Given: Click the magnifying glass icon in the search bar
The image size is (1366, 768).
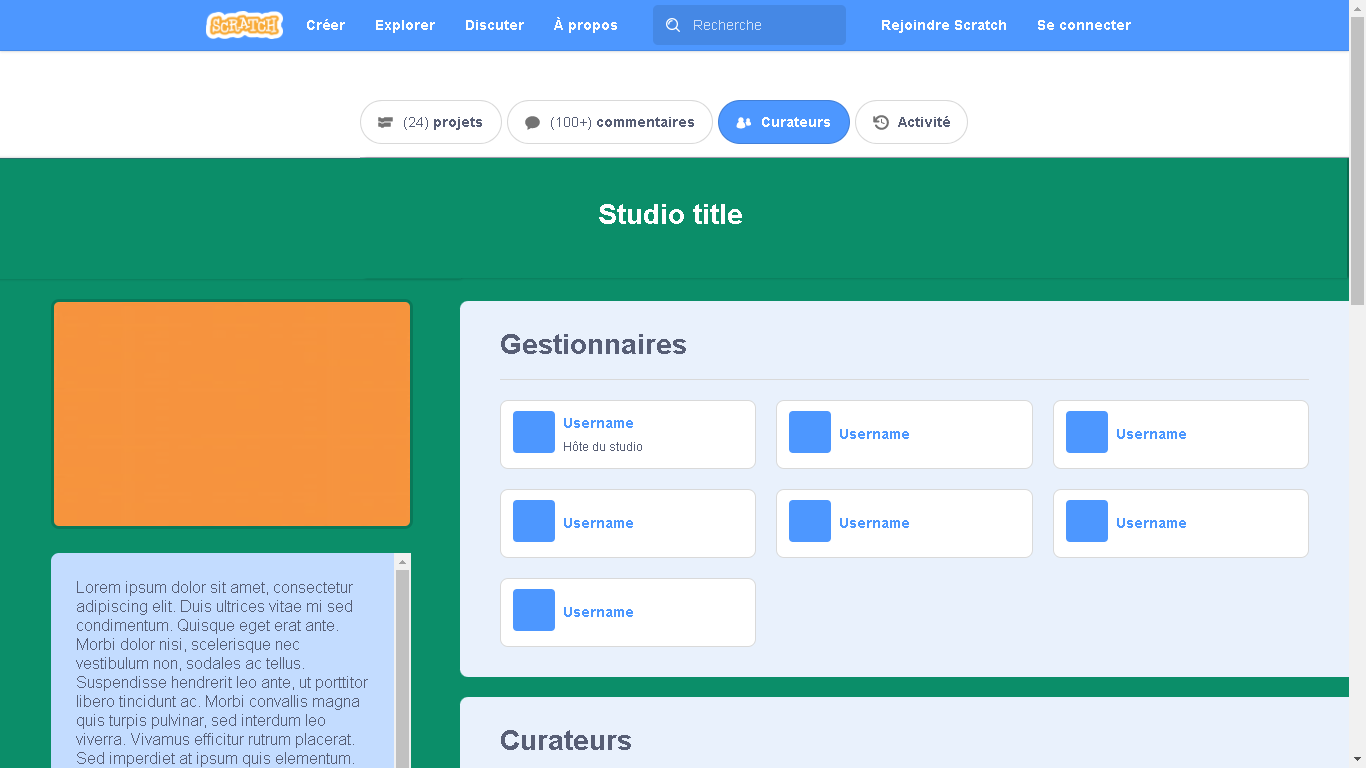Looking at the screenshot, I should pyautogui.click(x=672, y=25).
